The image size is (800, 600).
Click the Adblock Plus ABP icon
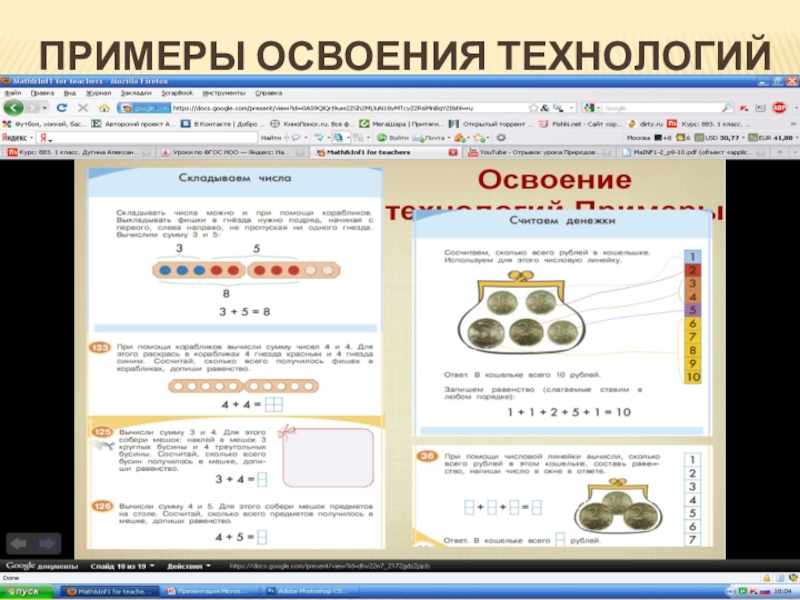[778, 107]
